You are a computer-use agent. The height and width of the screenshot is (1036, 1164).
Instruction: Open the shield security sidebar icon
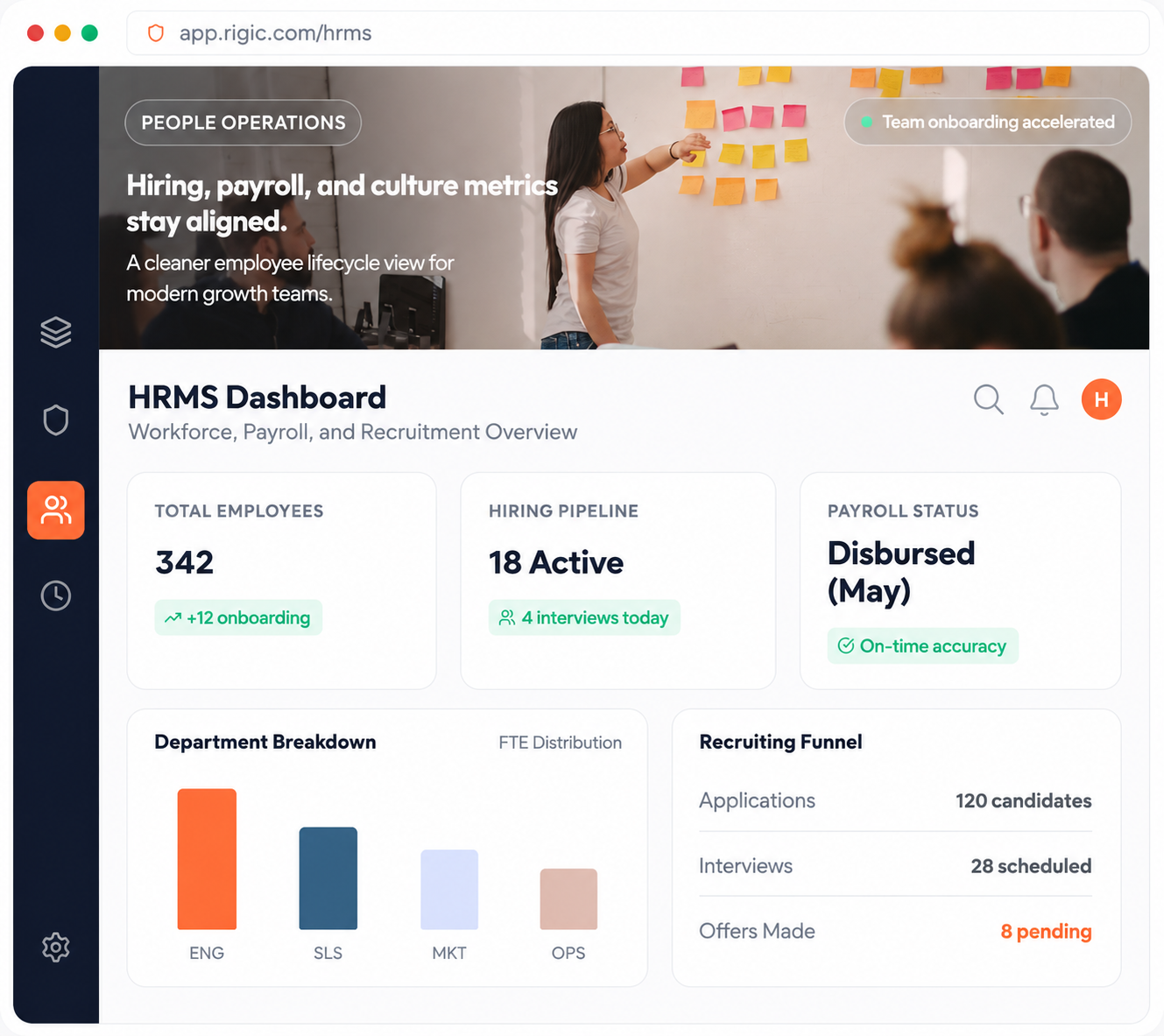56,420
